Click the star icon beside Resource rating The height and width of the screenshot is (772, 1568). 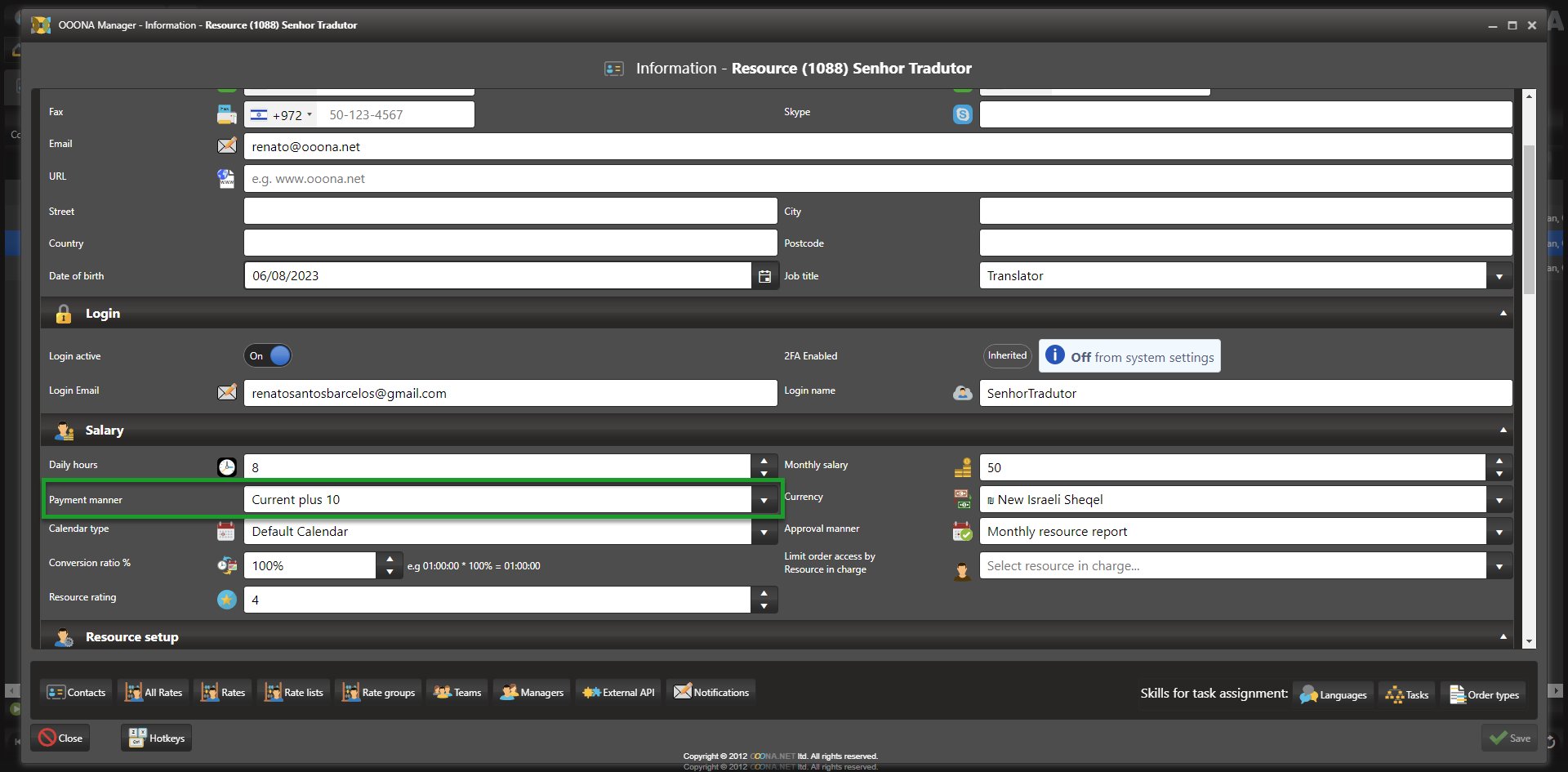(x=227, y=600)
